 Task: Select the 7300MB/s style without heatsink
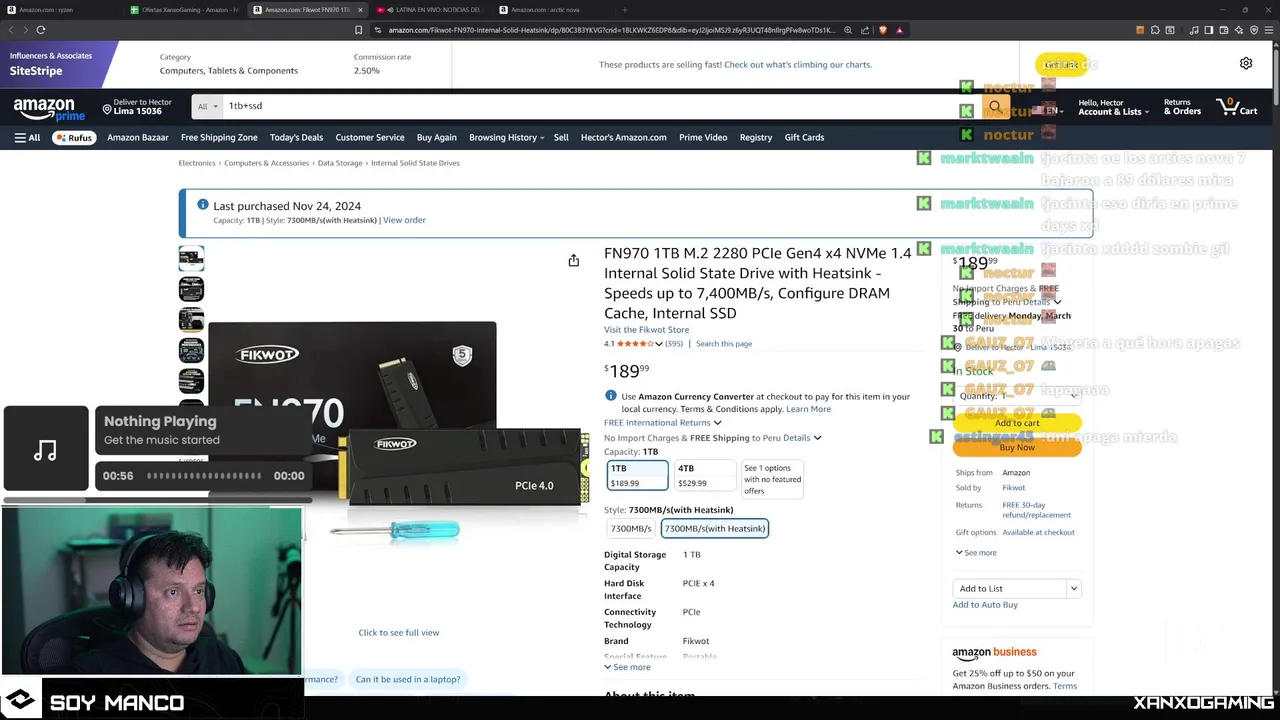[631, 528]
